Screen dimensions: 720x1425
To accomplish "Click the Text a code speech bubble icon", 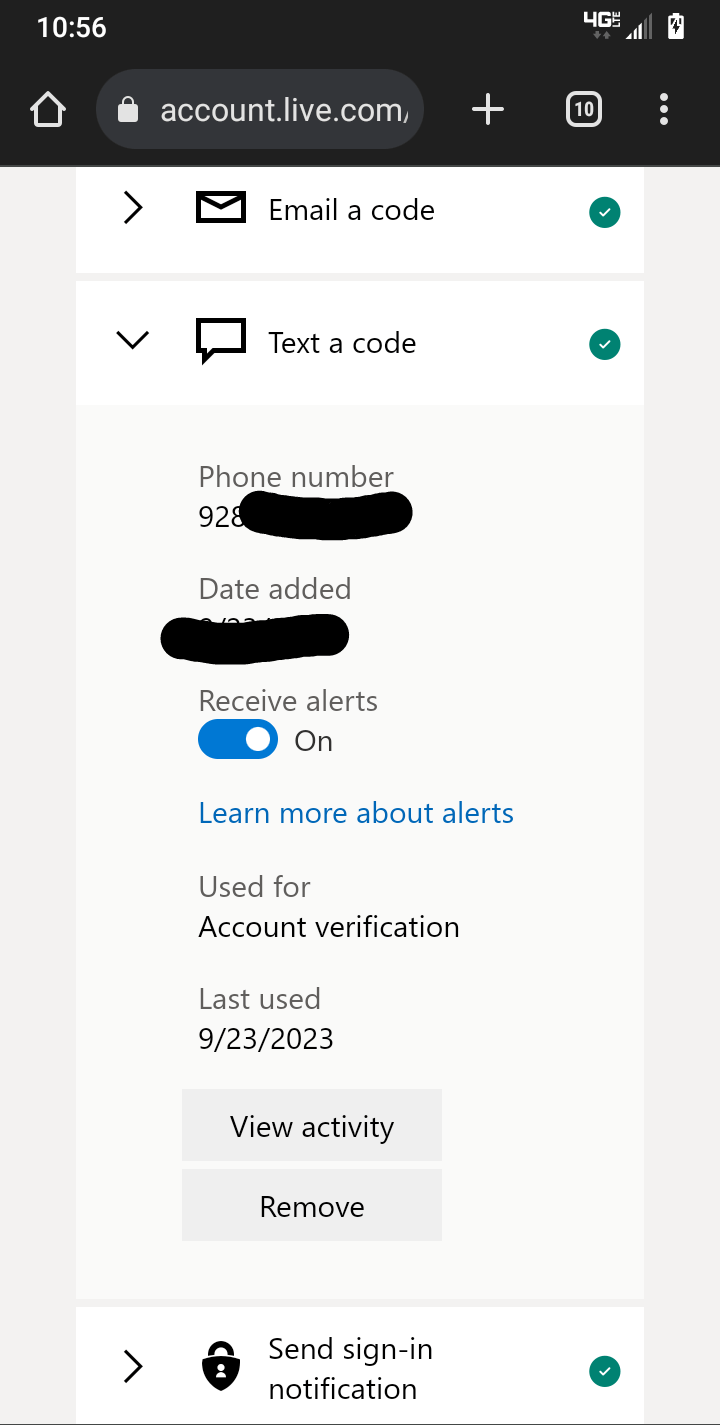I will click(220, 340).
